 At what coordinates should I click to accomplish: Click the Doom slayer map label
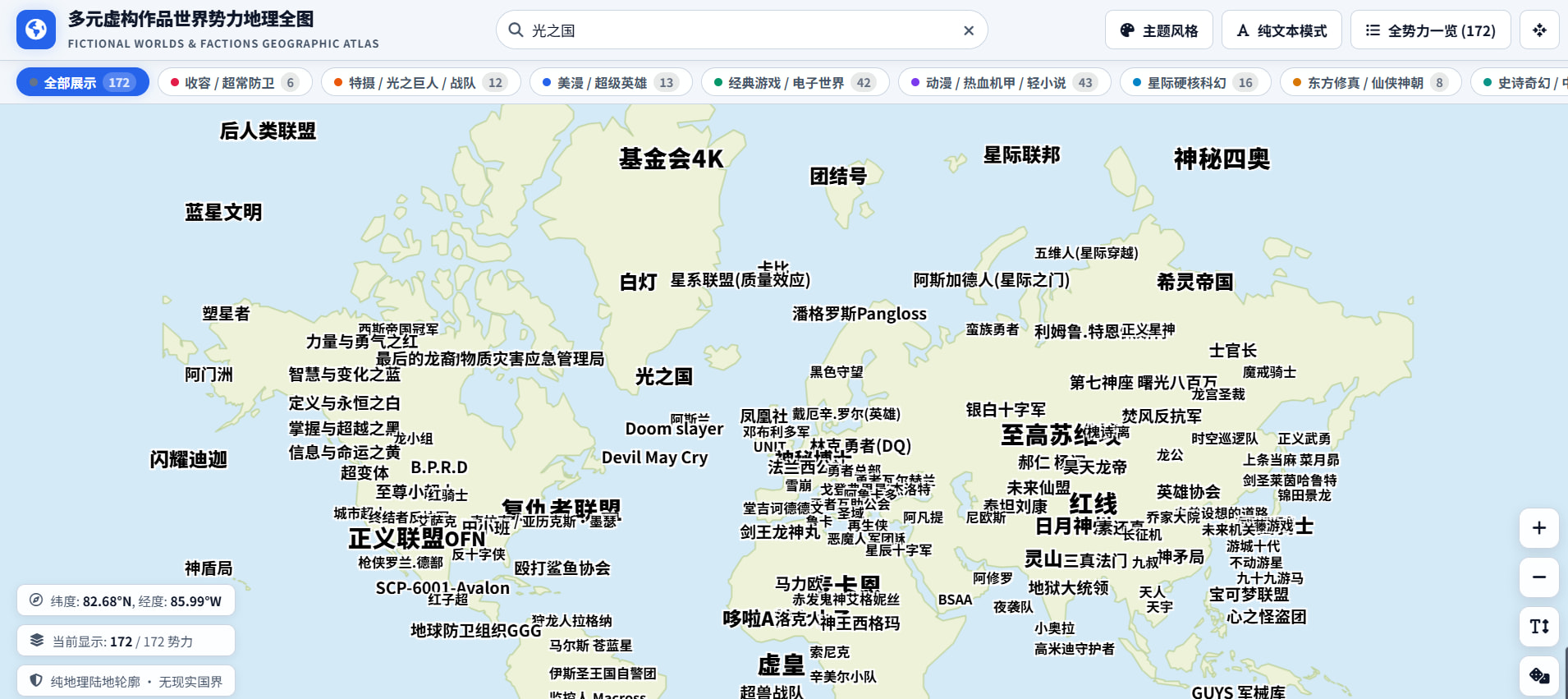coord(675,429)
